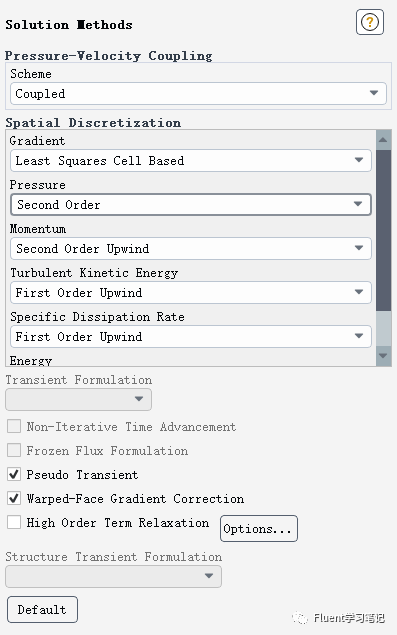Click the Gradient dropdown arrow icon
Viewport: 397px width, 635px height.
359,160
